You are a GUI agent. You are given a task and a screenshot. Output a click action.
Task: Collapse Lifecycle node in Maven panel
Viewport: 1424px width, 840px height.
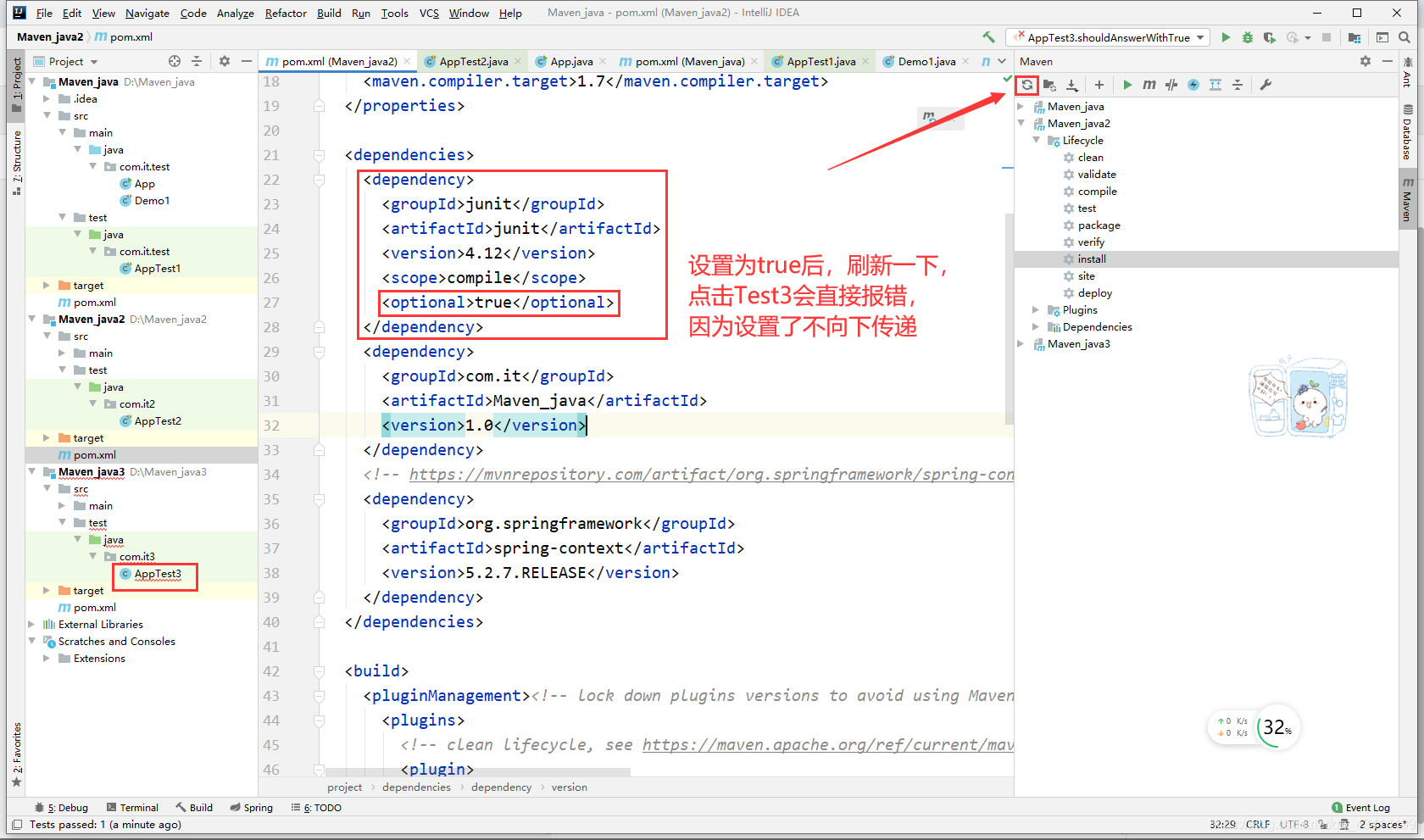[x=1036, y=140]
